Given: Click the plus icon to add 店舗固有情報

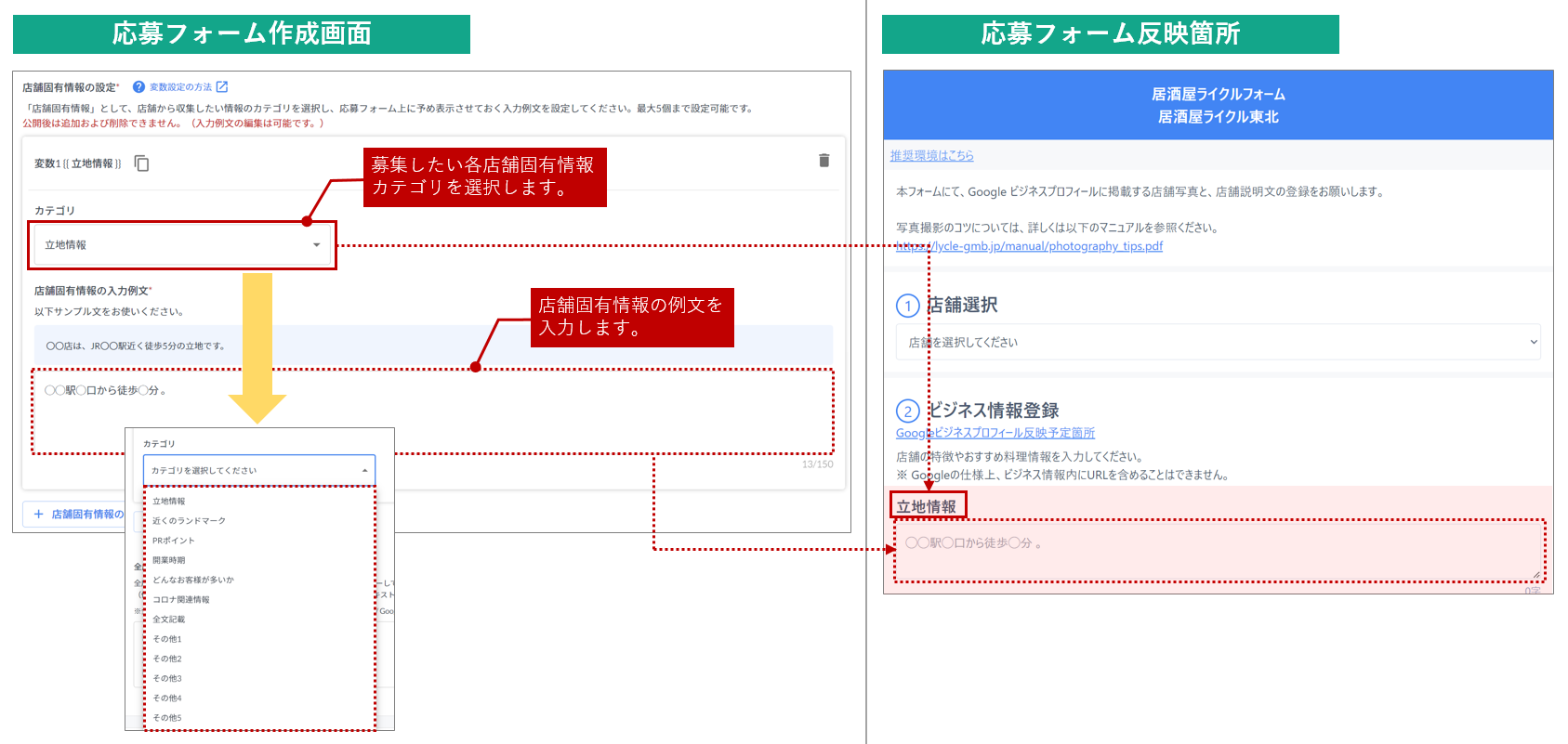Looking at the screenshot, I should [x=38, y=514].
